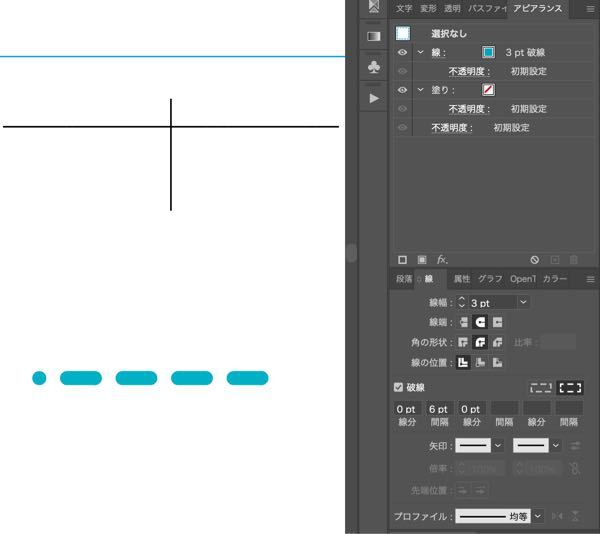Click the 3 pt stroke weight field

point(492,303)
